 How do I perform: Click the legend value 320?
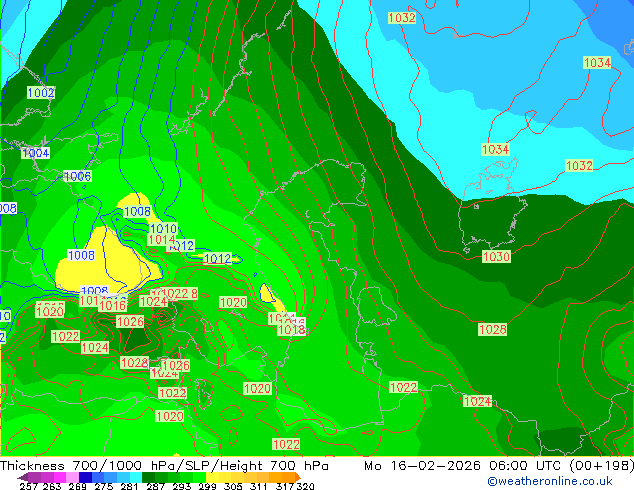306,486
